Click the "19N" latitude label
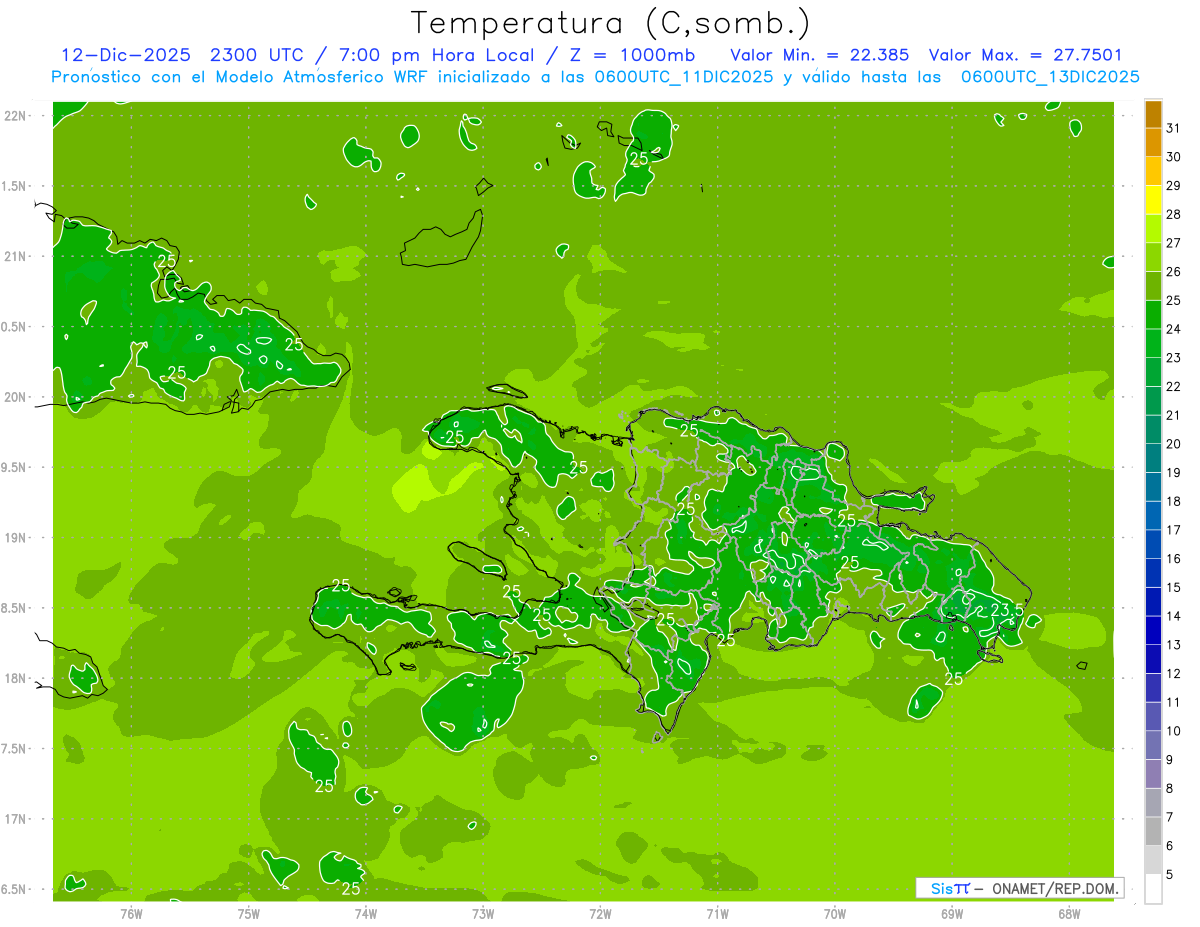1200x927 pixels. tap(17, 537)
